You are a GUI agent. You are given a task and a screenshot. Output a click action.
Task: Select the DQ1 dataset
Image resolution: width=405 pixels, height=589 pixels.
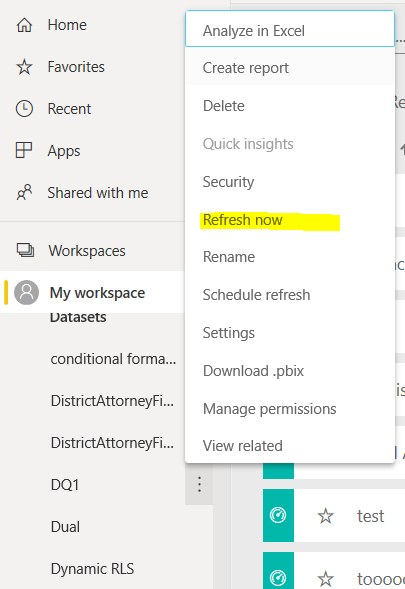tap(65, 485)
